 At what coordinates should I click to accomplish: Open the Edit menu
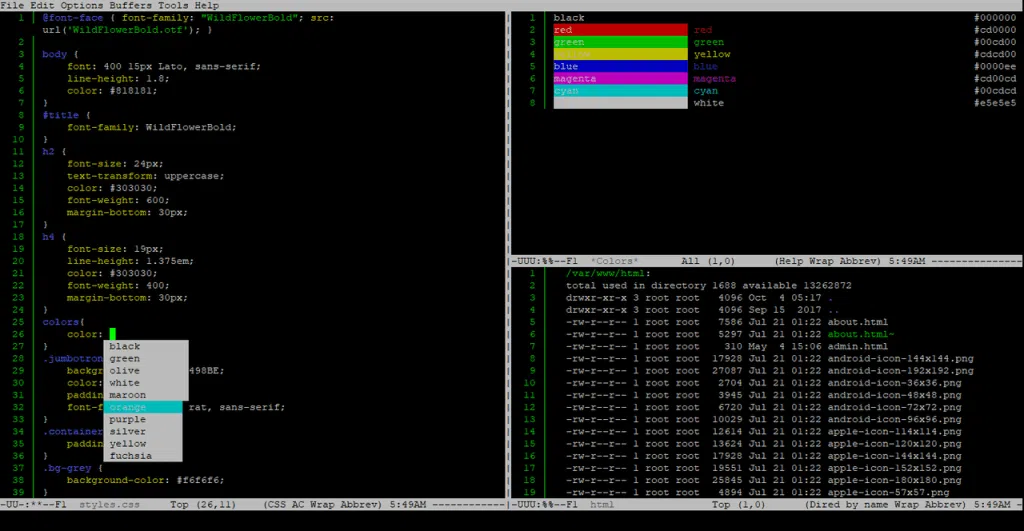[42, 5]
